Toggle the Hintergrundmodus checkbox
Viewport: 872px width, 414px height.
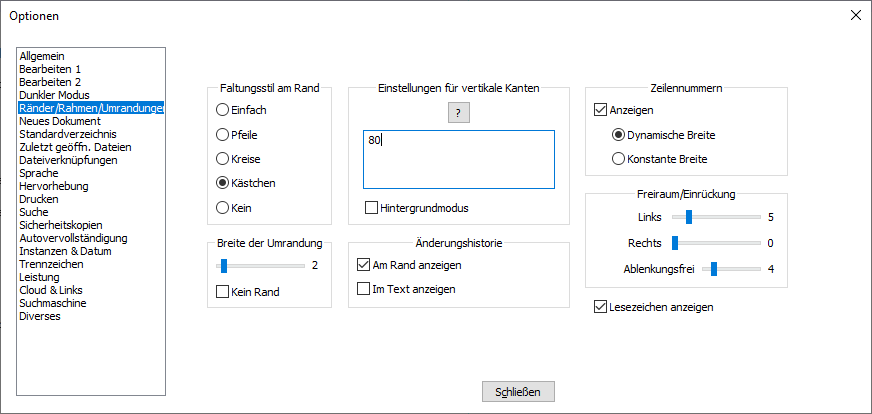click(372, 208)
